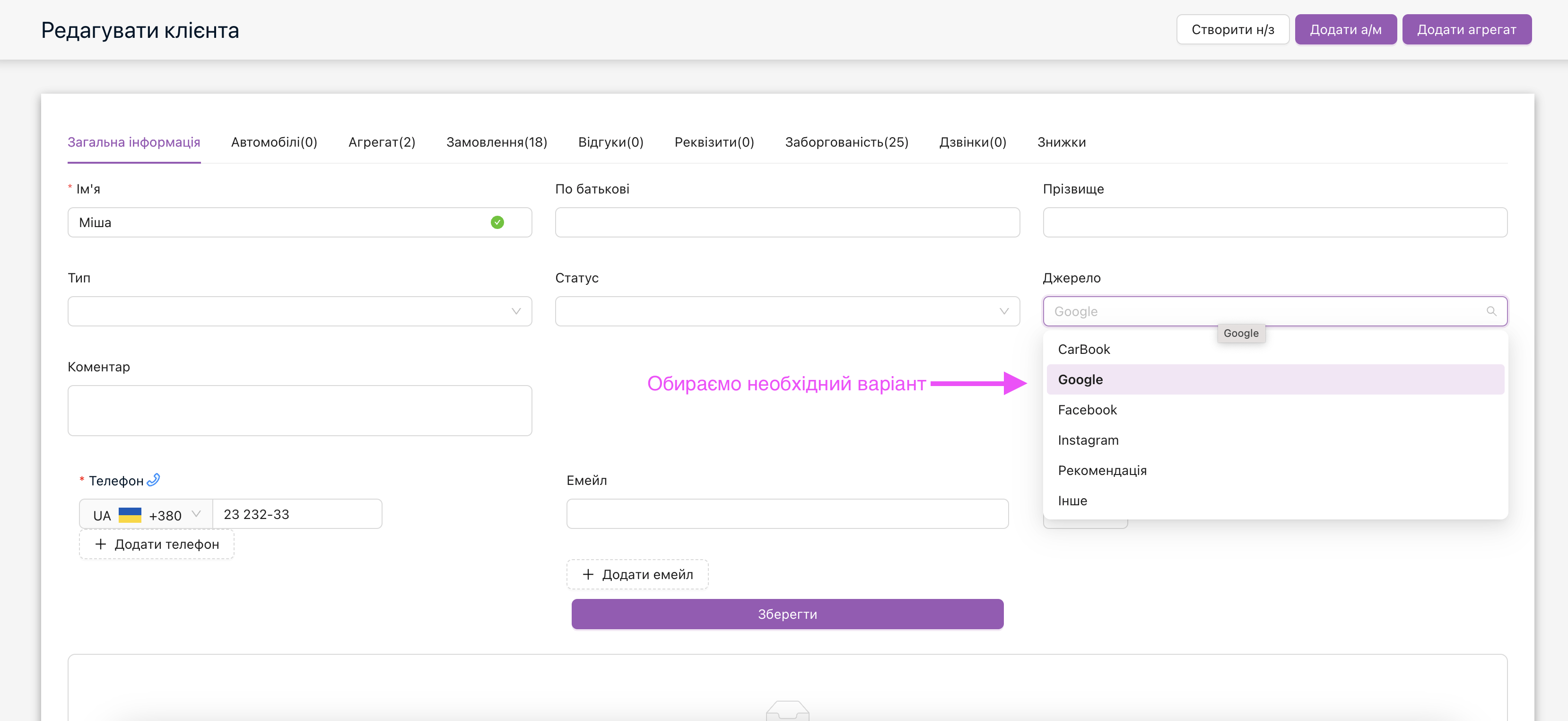
Task: Switch to the Замовлення(18) tab
Action: pyautogui.click(x=496, y=142)
